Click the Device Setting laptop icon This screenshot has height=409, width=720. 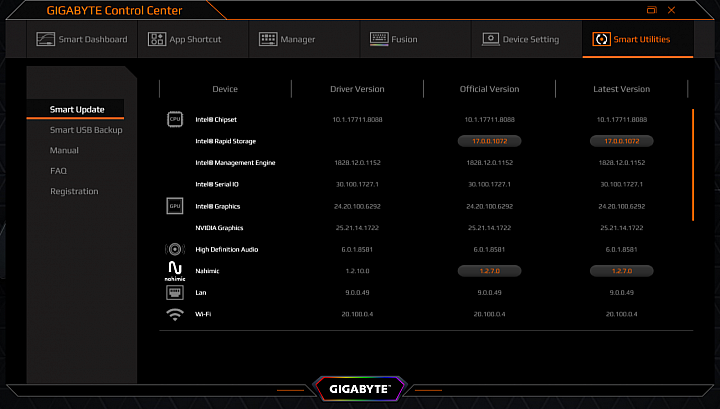(x=490, y=39)
